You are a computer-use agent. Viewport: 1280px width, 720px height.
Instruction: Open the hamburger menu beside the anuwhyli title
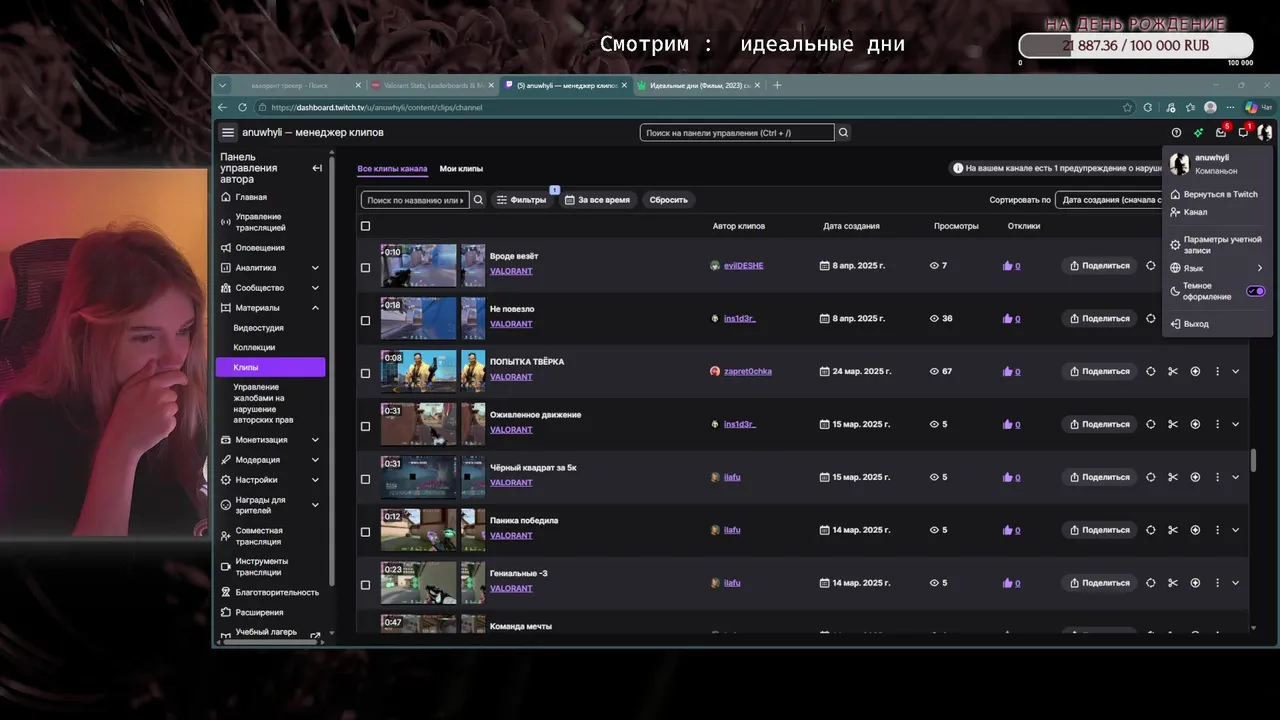click(228, 132)
